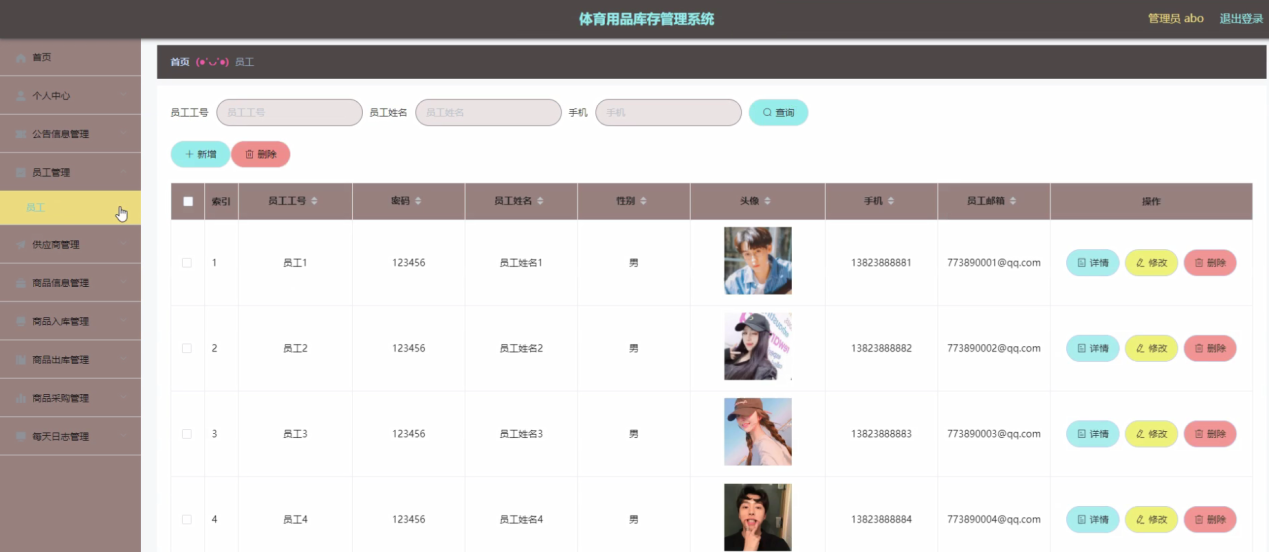The width and height of the screenshot is (1269, 552).
Task: Expand the 每天日志管理 chevron
Action: click(122, 436)
